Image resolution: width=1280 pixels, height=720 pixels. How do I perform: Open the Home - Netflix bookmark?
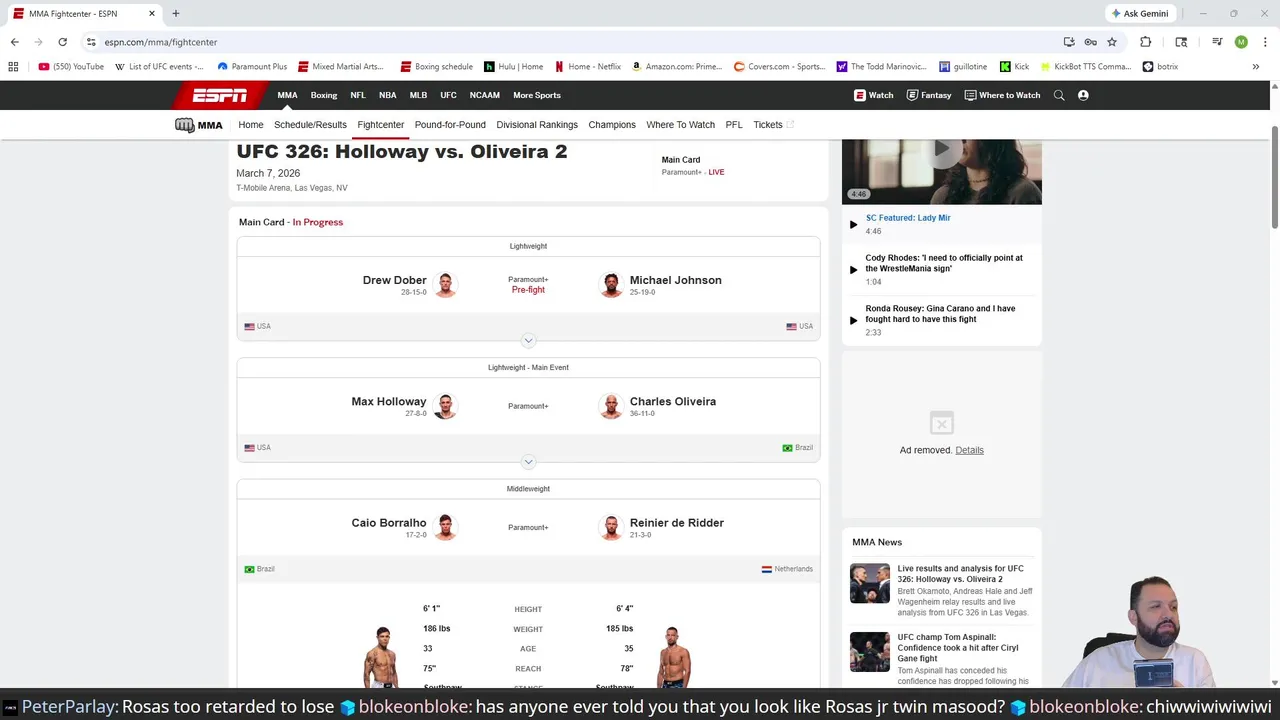tap(588, 67)
